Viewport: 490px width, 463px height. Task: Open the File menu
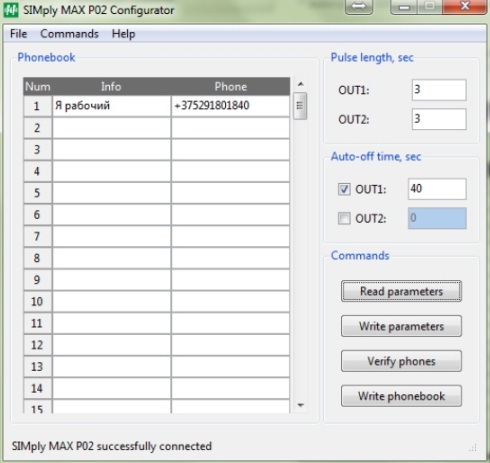pos(19,34)
